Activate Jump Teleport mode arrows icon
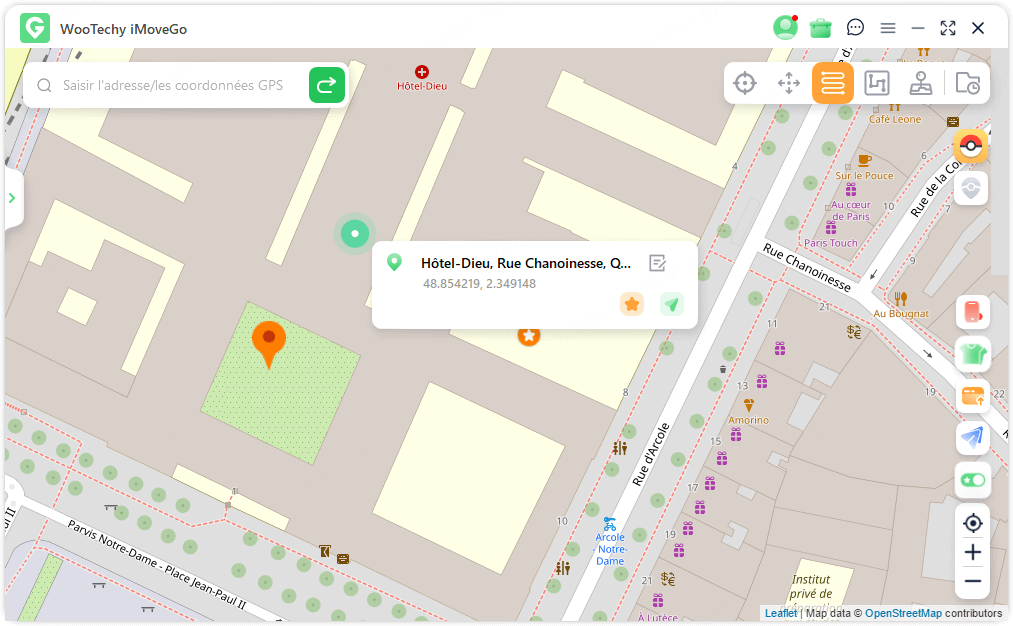1013x626 pixels. tap(789, 84)
